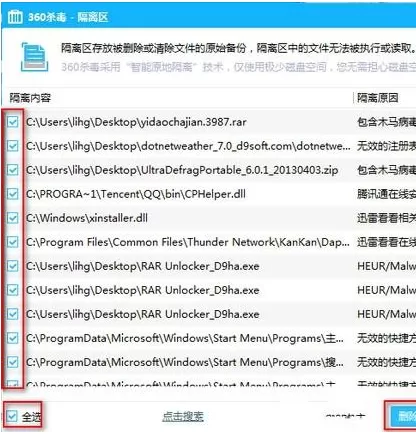Select the dotnetweather_7.0_d9soft.com file path
The height and width of the screenshot is (434, 416).
188,146
